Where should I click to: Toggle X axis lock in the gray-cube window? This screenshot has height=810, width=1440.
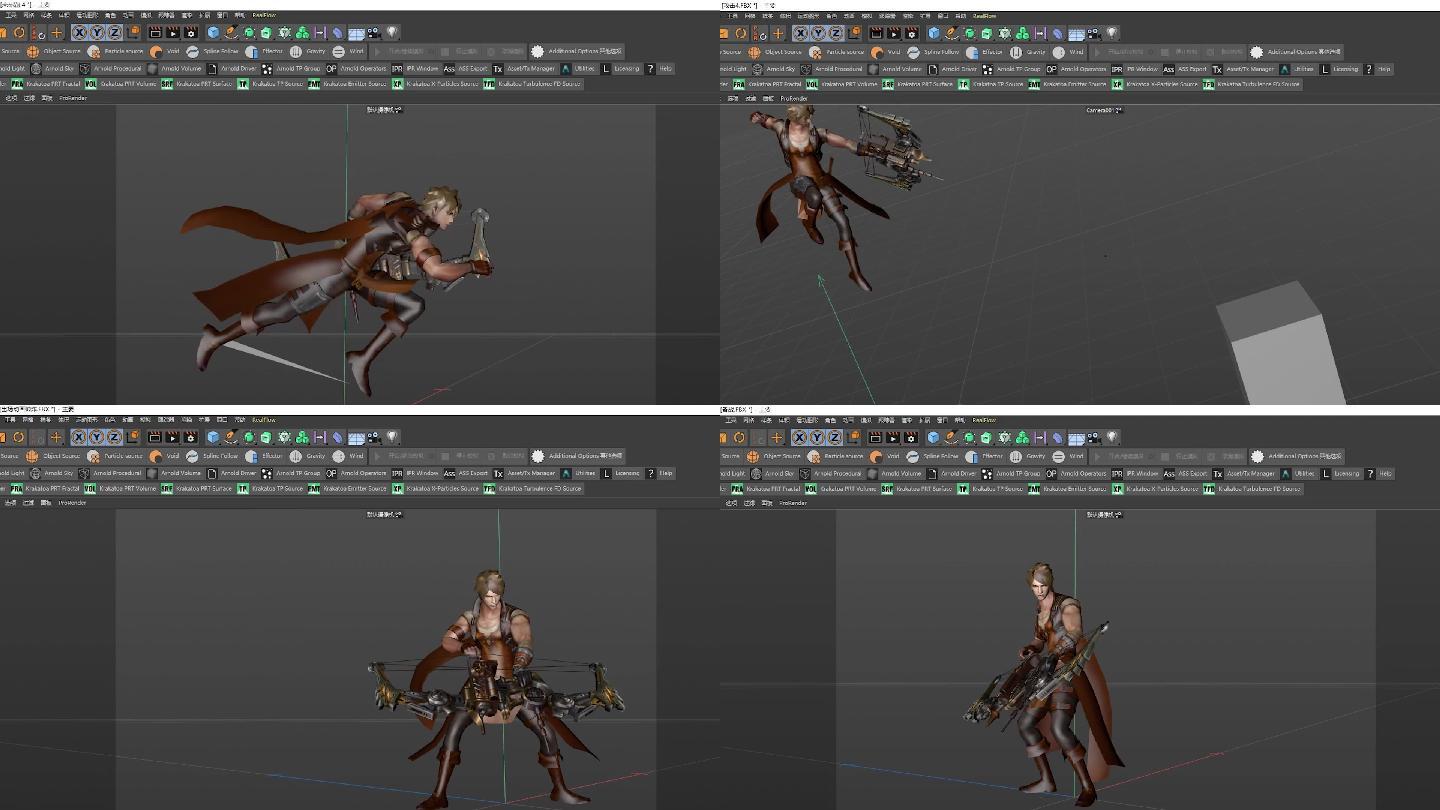(x=801, y=33)
